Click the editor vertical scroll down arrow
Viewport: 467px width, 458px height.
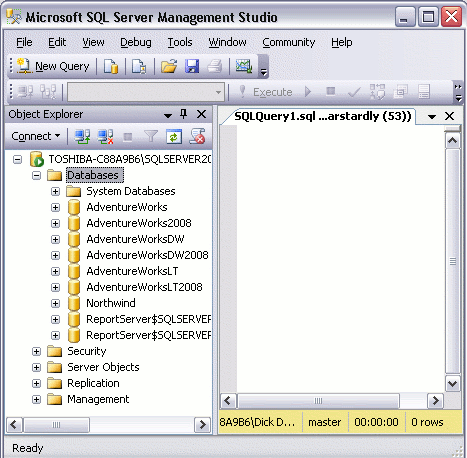[453, 383]
